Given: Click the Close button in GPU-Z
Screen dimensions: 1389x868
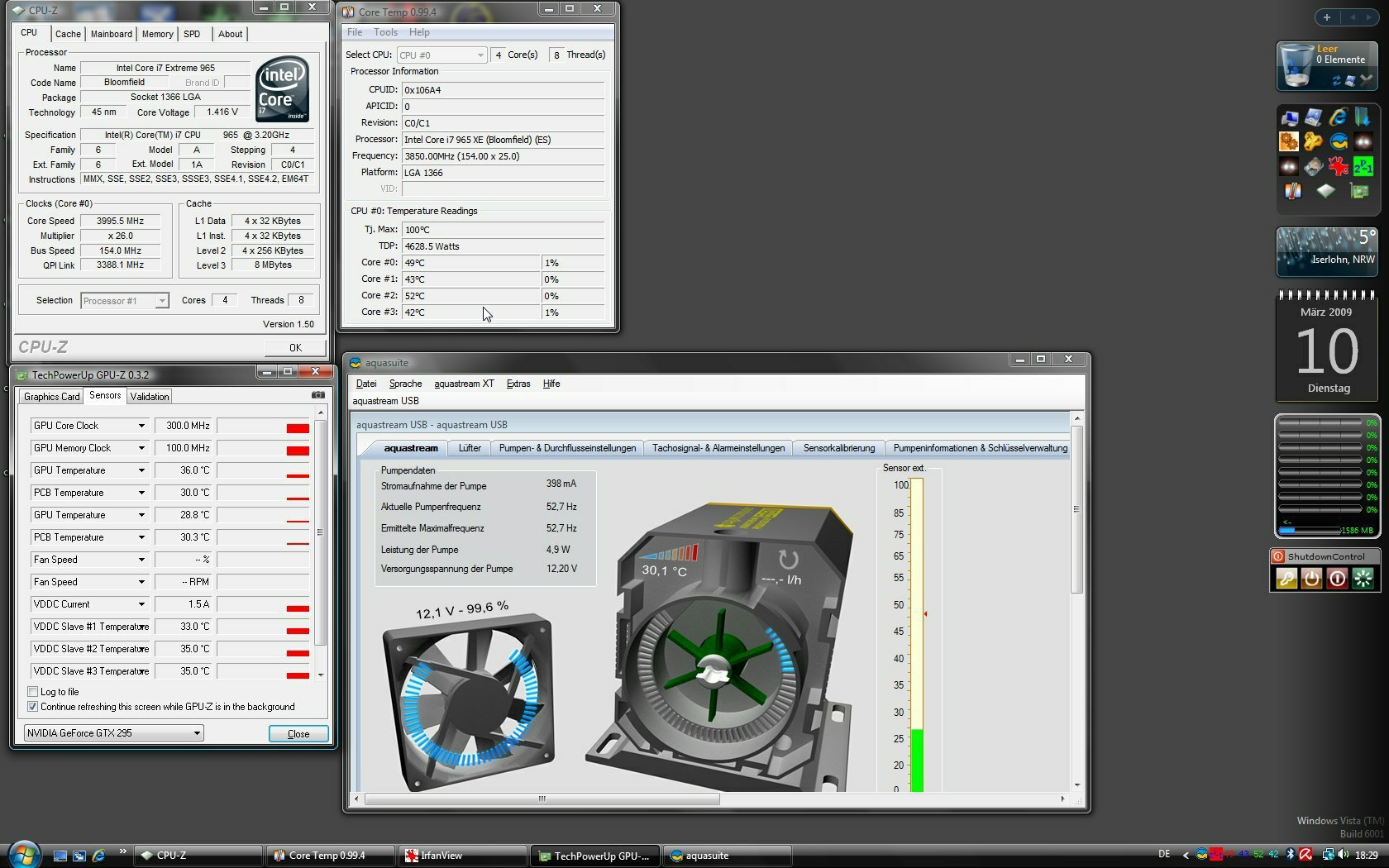Looking at the screenshot, I should click(x=298, y=733).
